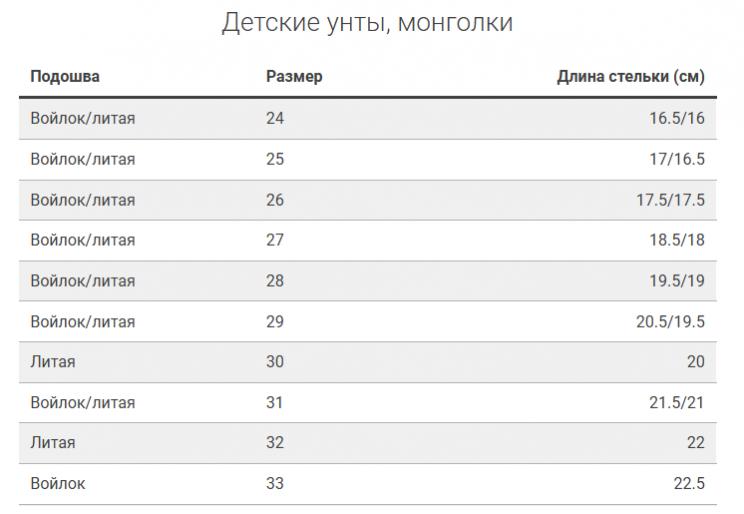The width and height of the screenshot is (744, 514).
Task: Select the 21.5/21 insole length cell
Action: [676, 403]
